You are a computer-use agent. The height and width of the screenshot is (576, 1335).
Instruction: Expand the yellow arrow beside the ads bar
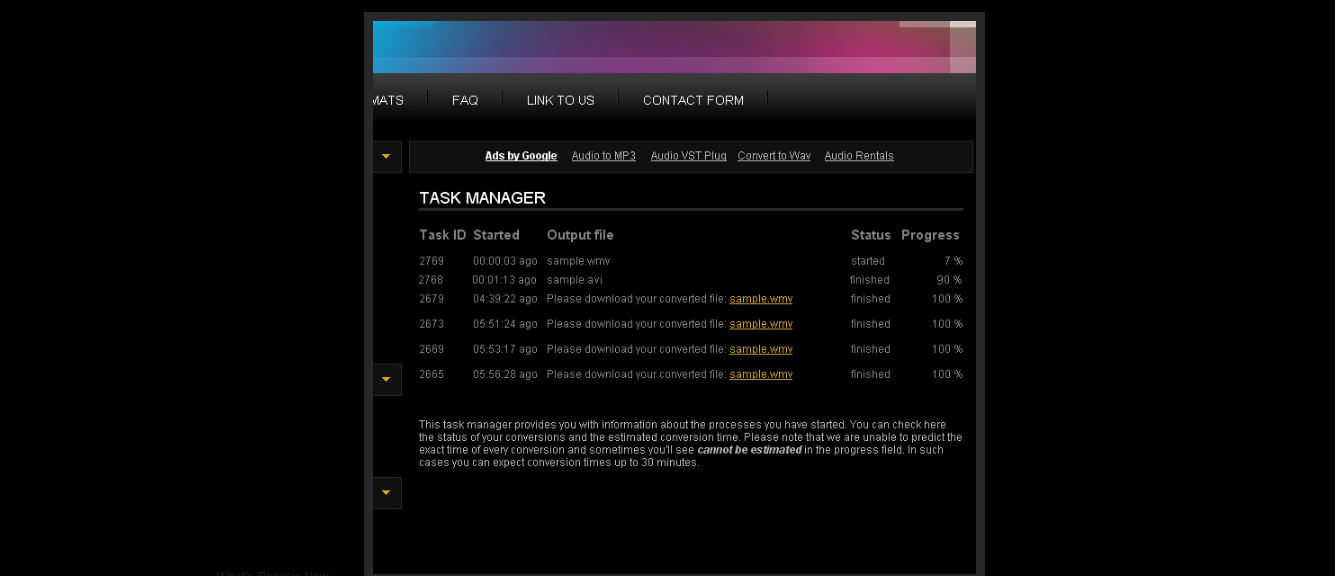click(x=386, y=156)
